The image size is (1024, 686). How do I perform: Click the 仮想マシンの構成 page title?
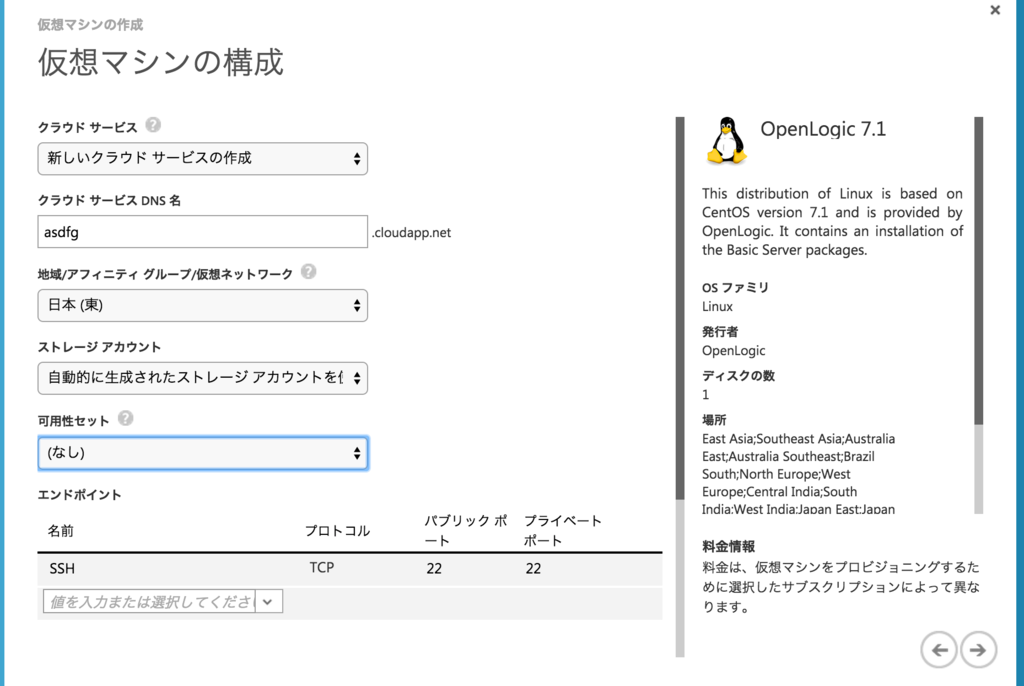coord(161,62)
